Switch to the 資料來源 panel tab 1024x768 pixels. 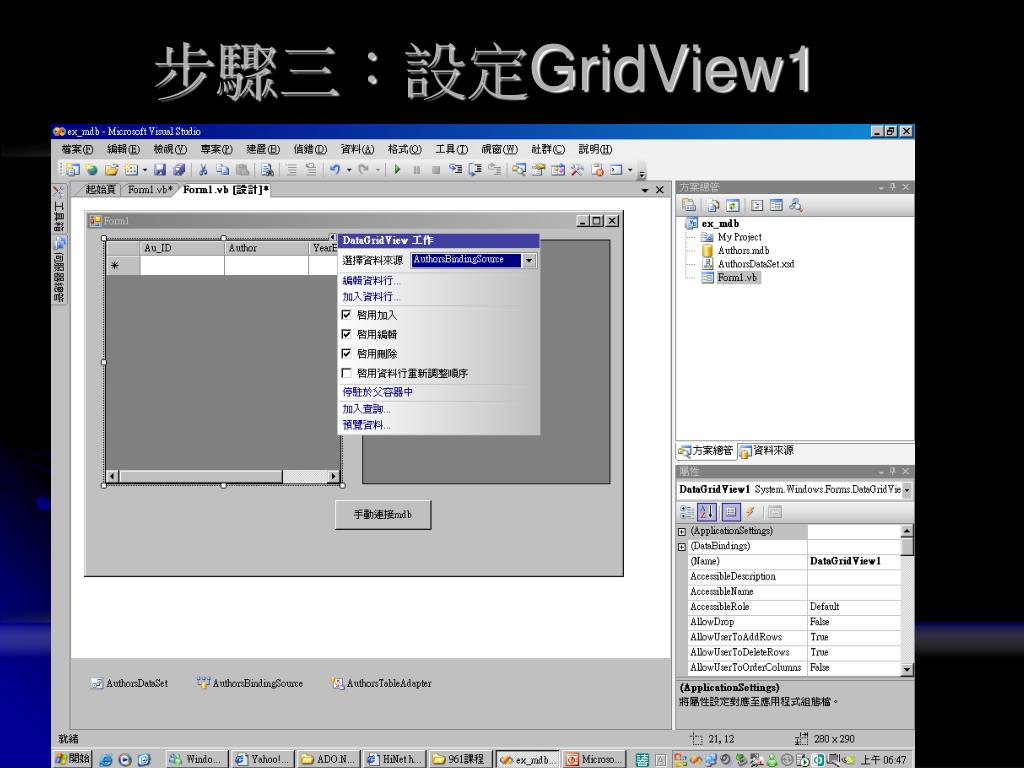coord(767,451)
